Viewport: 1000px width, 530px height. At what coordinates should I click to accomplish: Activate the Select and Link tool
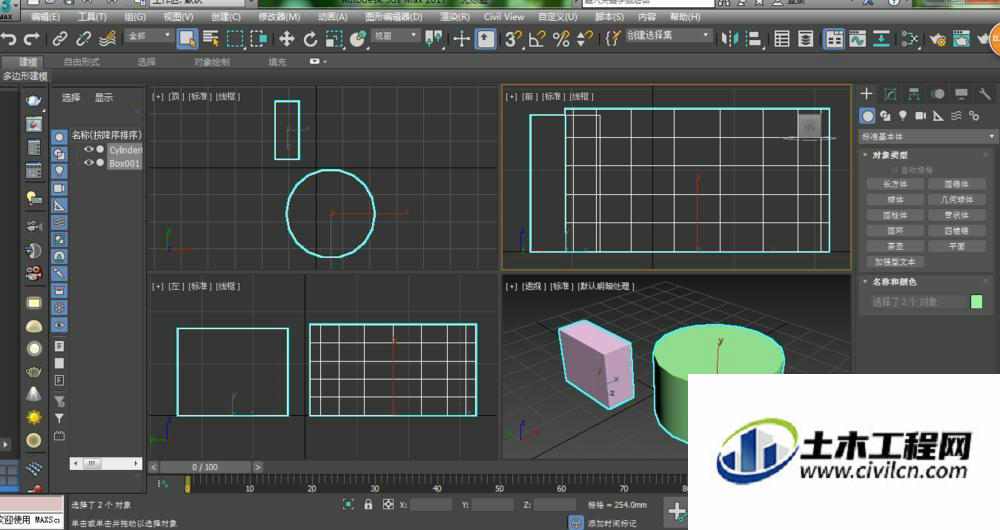pyautogui.click(x=59, y=39)
